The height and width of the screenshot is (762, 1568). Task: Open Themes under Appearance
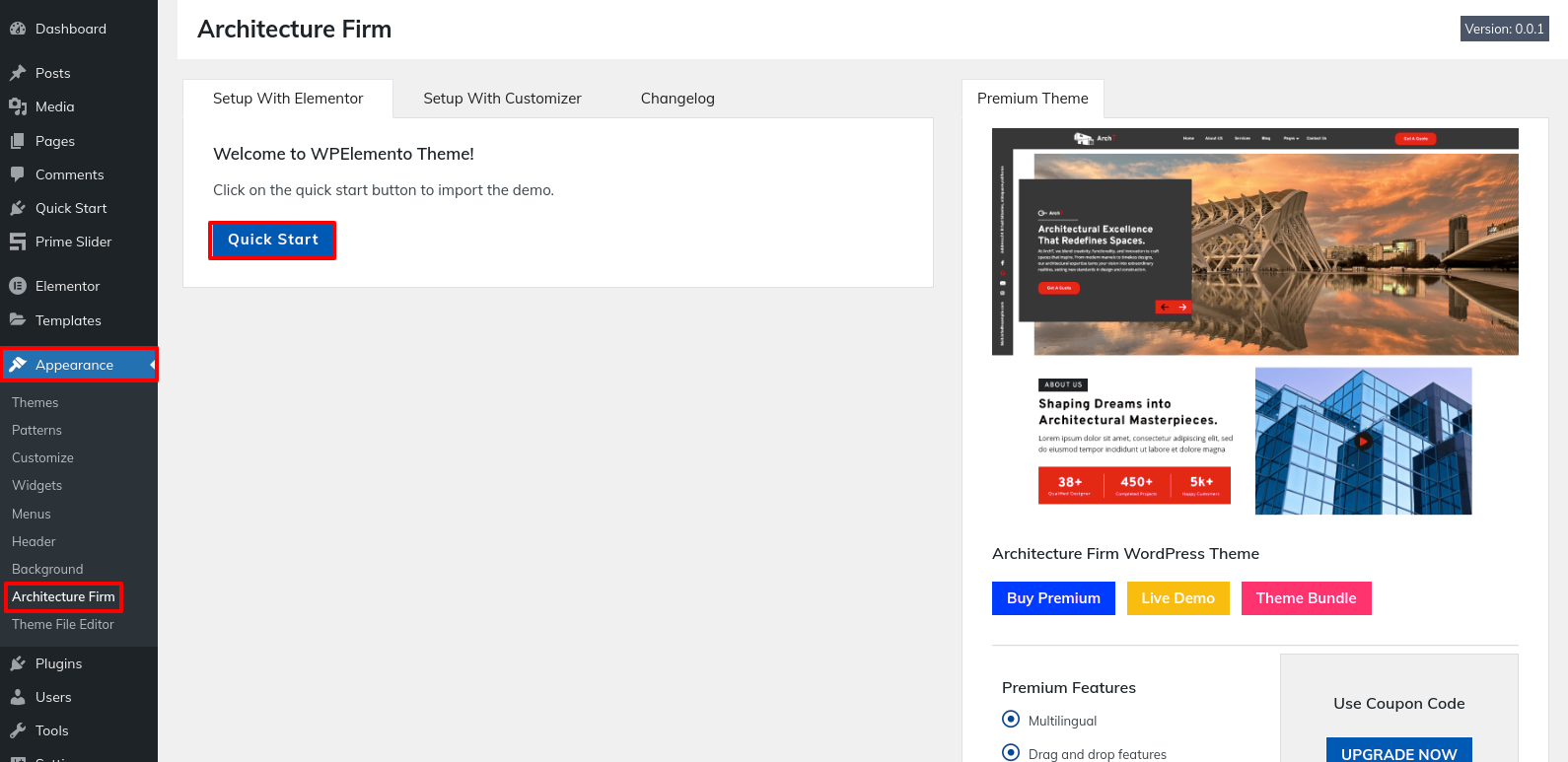[x=36, y=402]
